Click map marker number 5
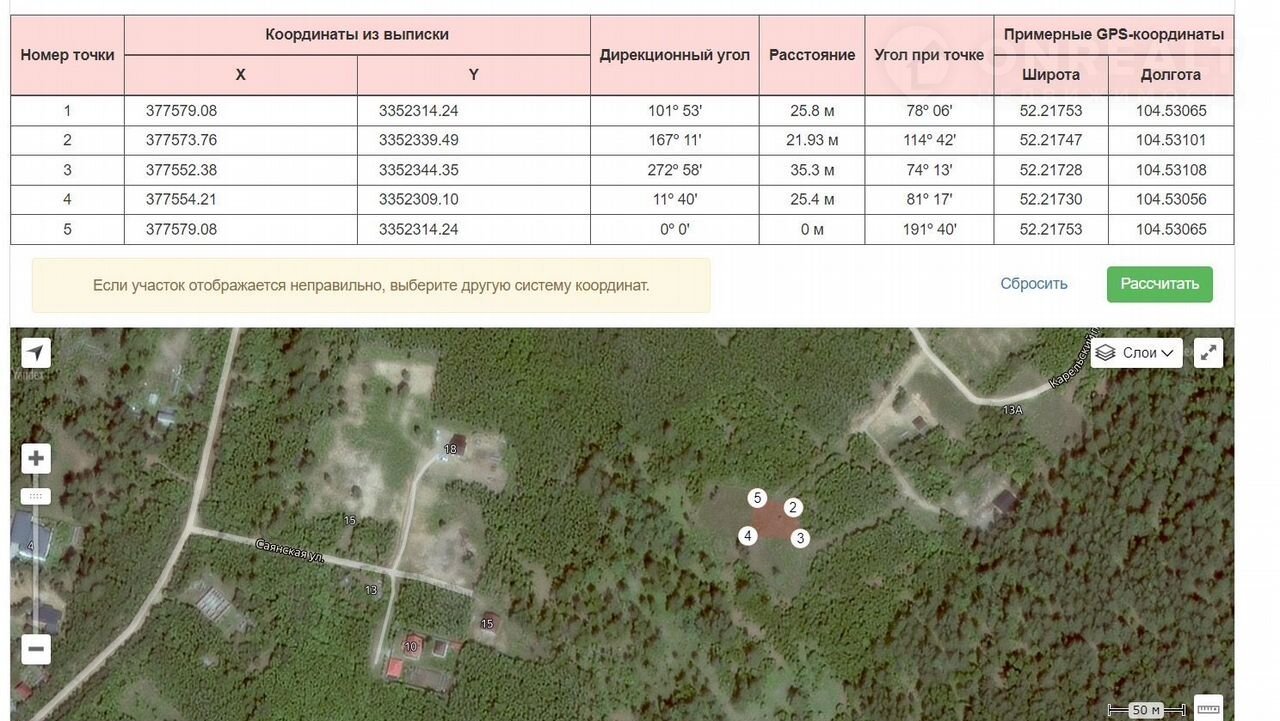The image size is (1280, 721). pyautogui.click(x=757, y=498)
